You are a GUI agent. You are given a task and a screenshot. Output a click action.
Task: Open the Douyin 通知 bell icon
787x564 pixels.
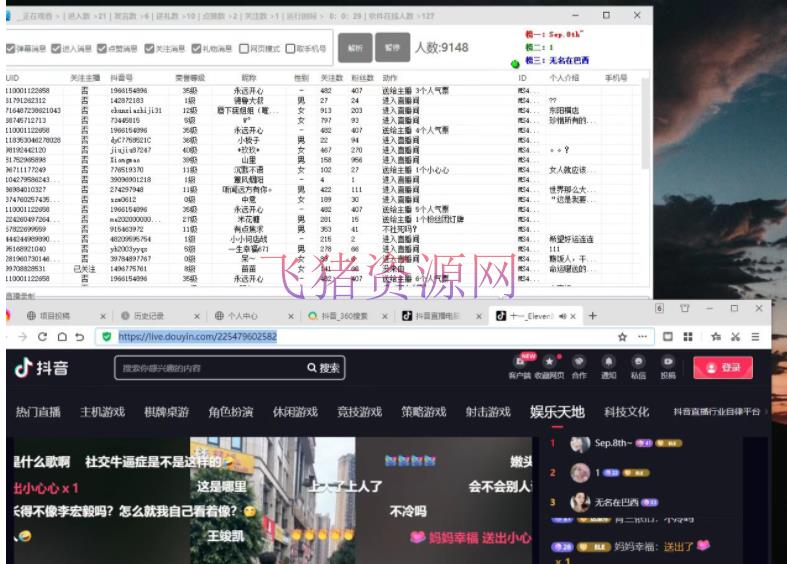[608, 362]
